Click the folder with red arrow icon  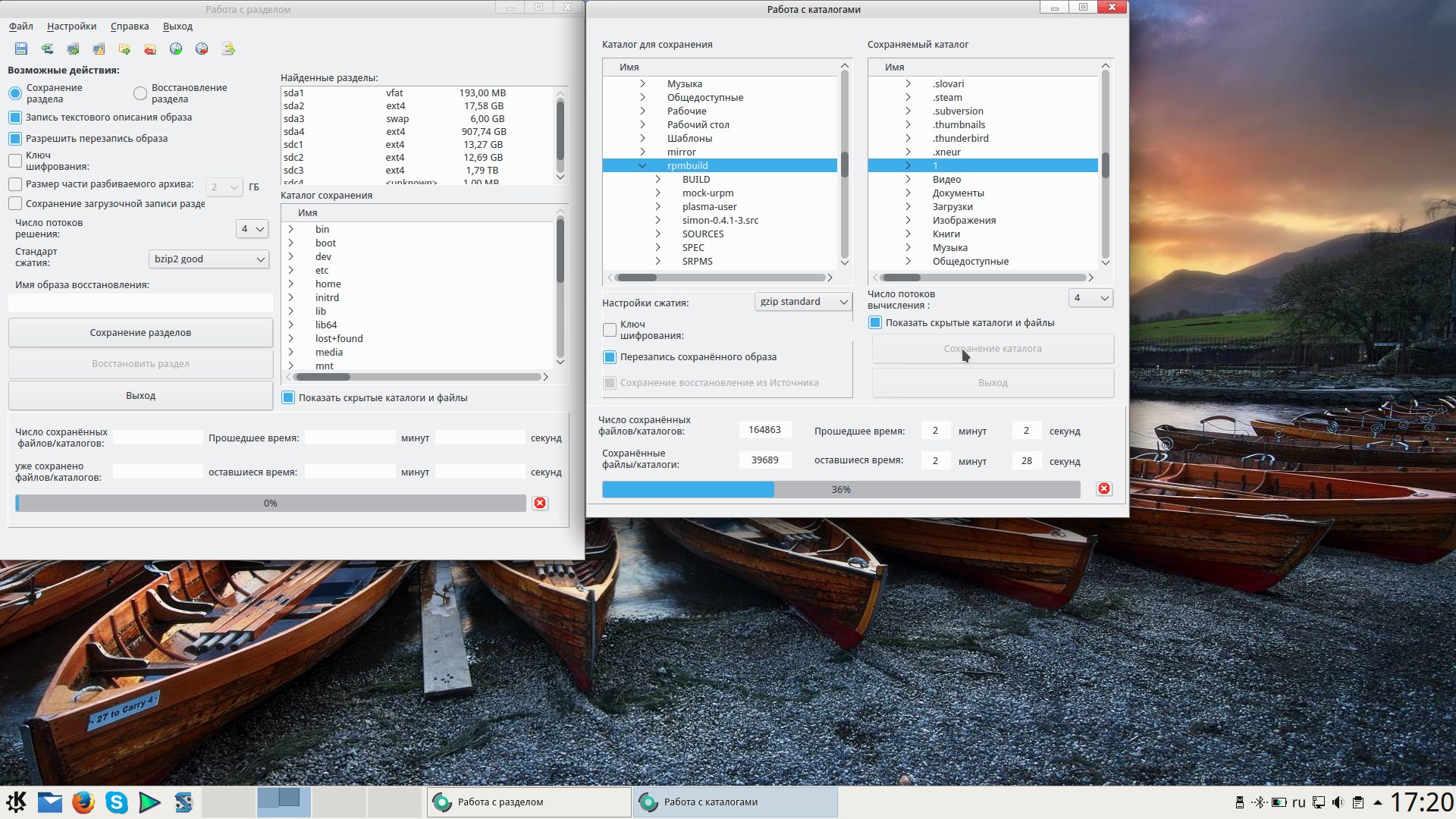(150, 49)
